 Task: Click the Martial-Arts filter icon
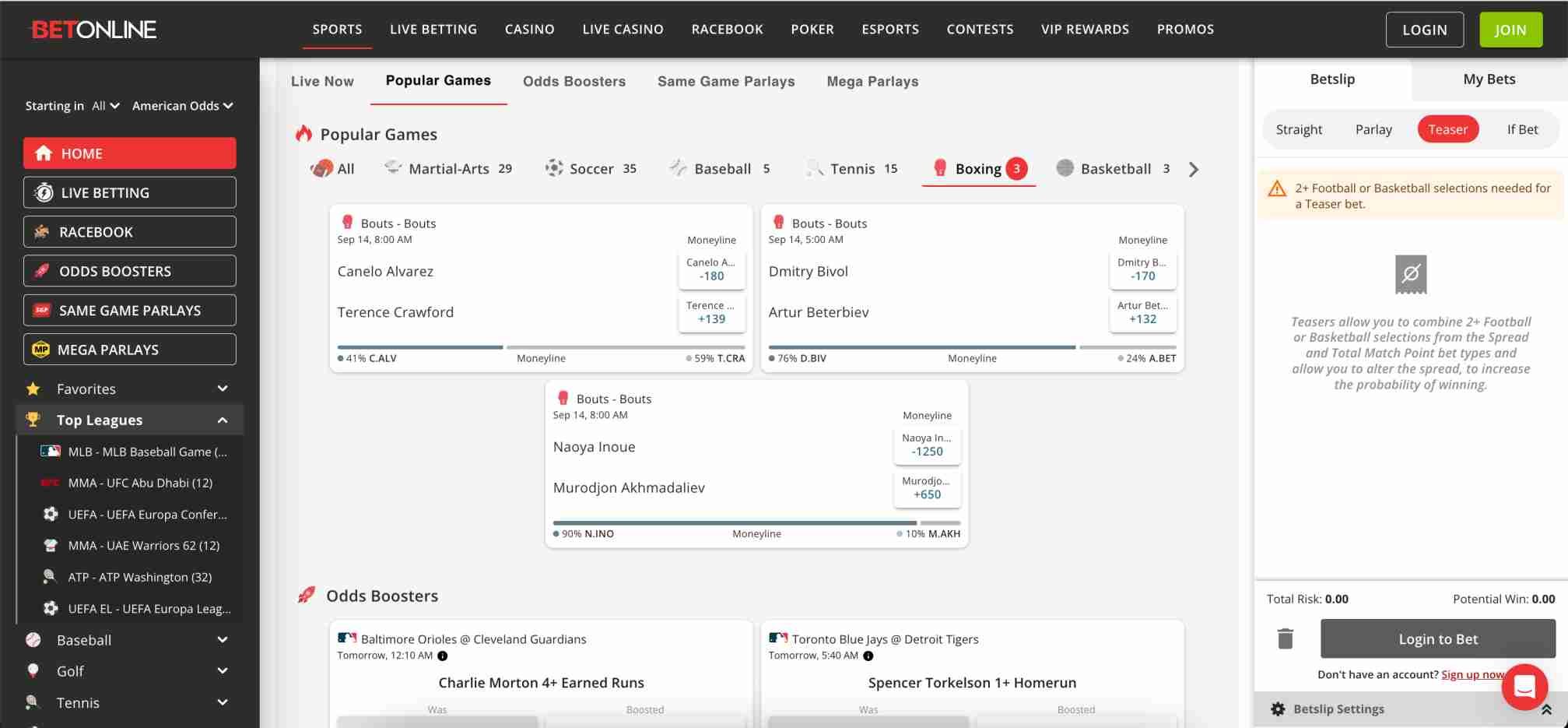coord(393,167)
